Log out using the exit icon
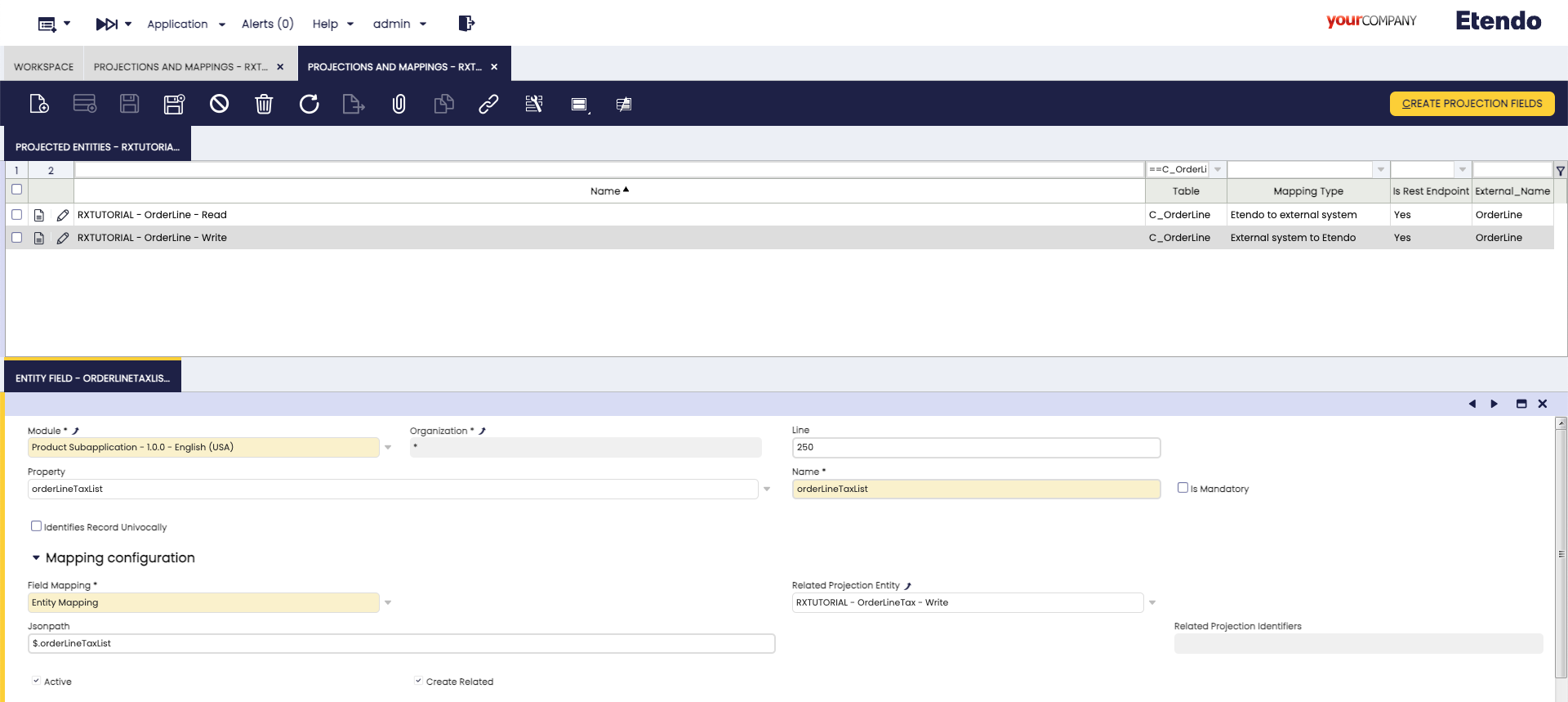Image resolution: width=1568 pixels, height=702 pixels. tap(466, 23)
